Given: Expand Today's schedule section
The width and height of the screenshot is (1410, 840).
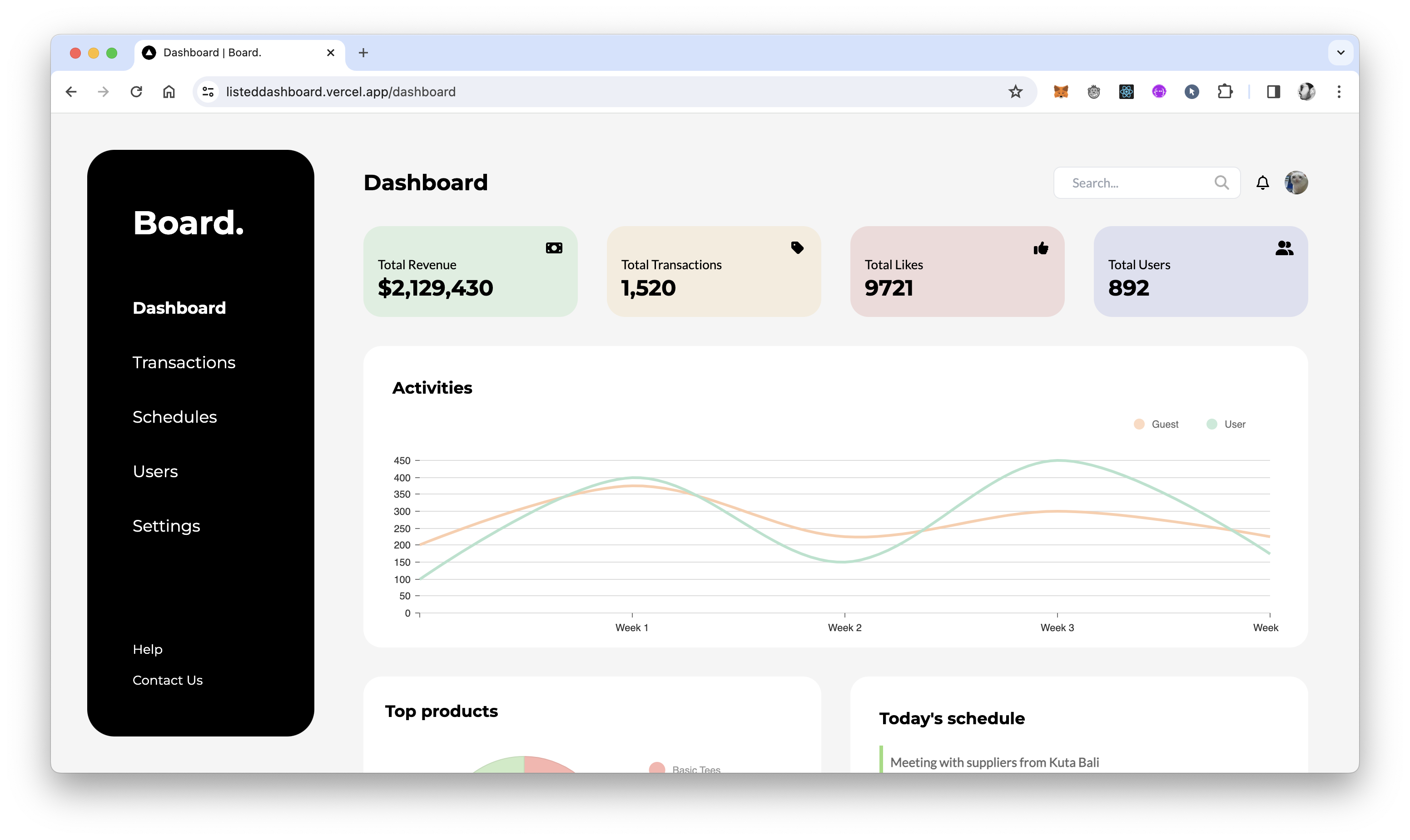Looking at the screenshot, I should click(952, 718).
